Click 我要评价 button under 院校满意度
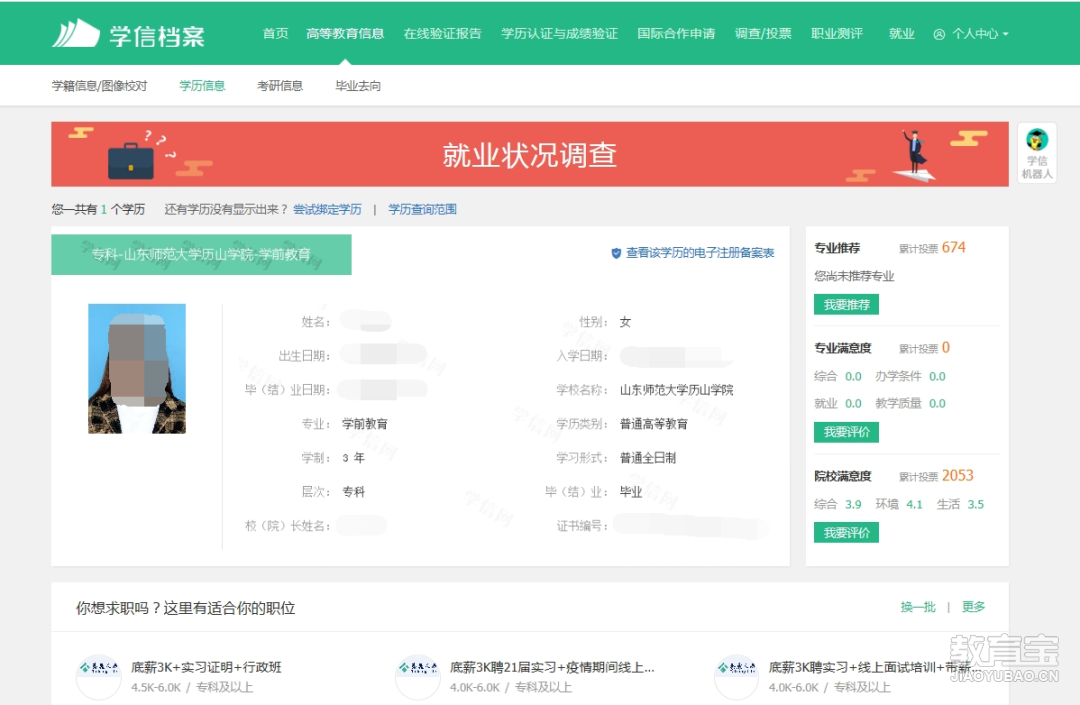The width and height of the screenshot is (1080, 705). click(x=847, y=532)
